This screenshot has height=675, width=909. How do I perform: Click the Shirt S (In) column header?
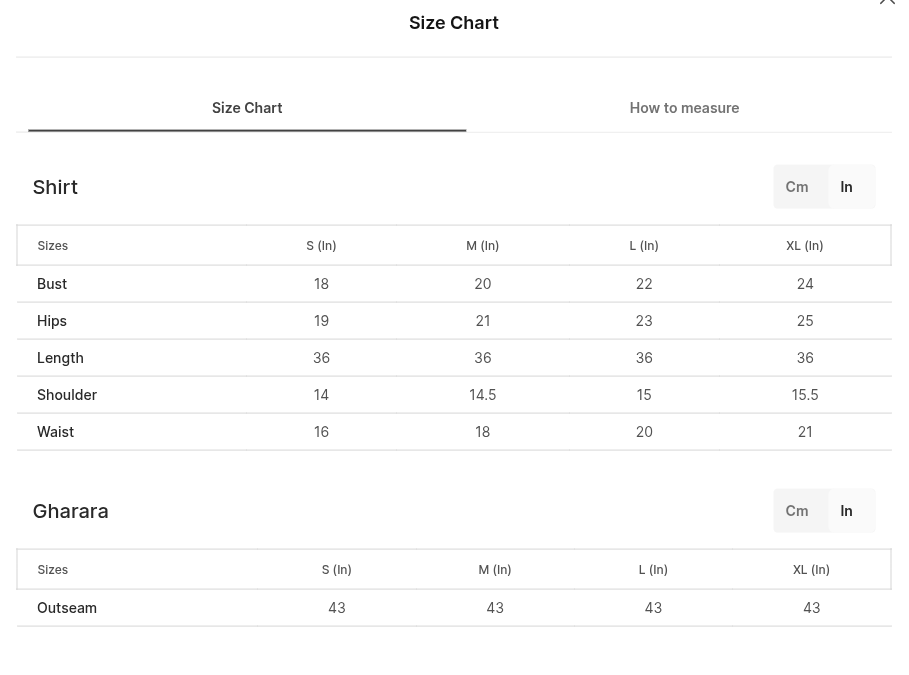click(x=321, y=245)
